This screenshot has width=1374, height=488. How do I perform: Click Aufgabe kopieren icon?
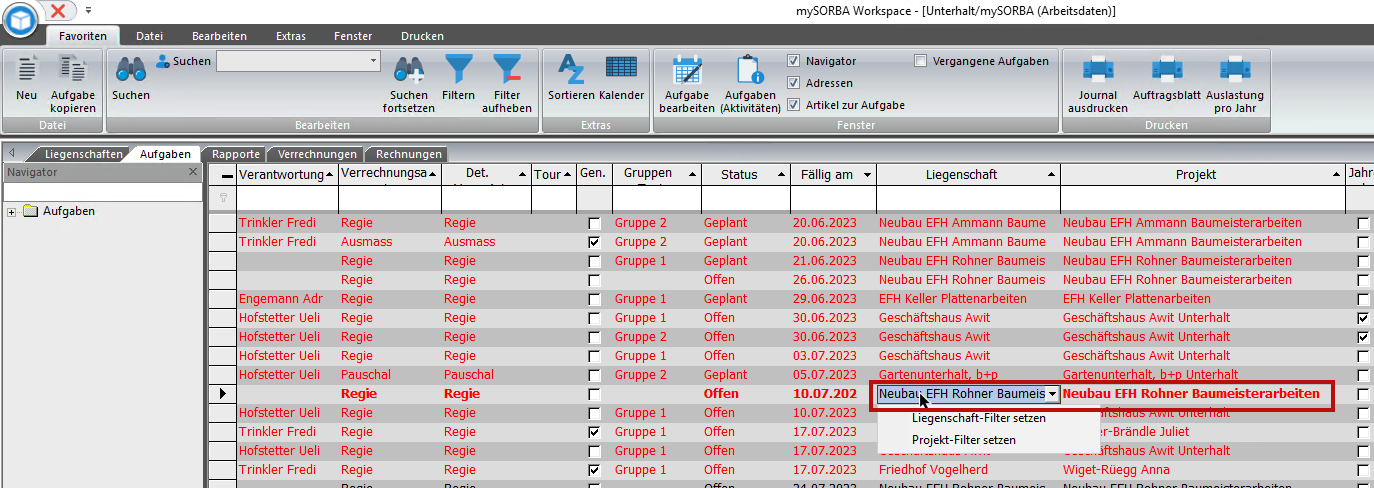tap(73, 69)
